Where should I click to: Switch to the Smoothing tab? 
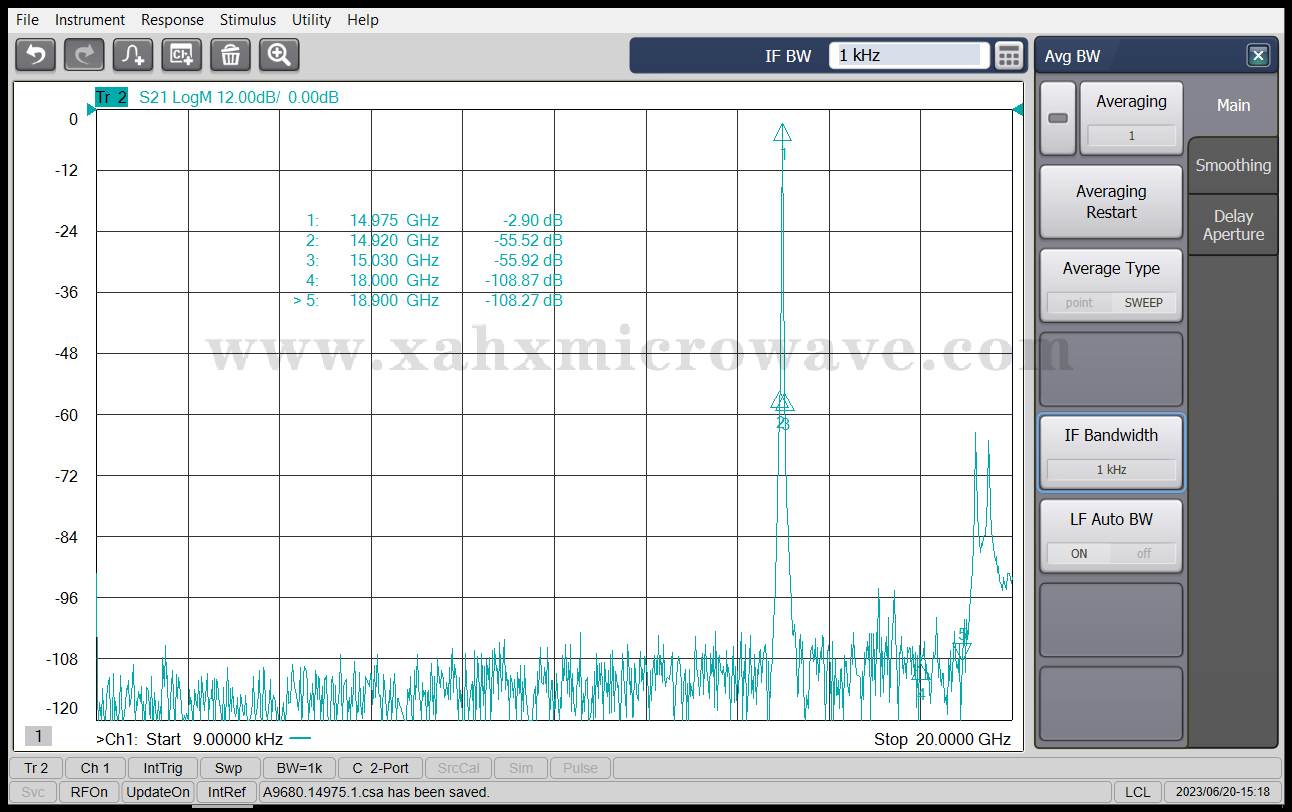[x=1233, y=165]
